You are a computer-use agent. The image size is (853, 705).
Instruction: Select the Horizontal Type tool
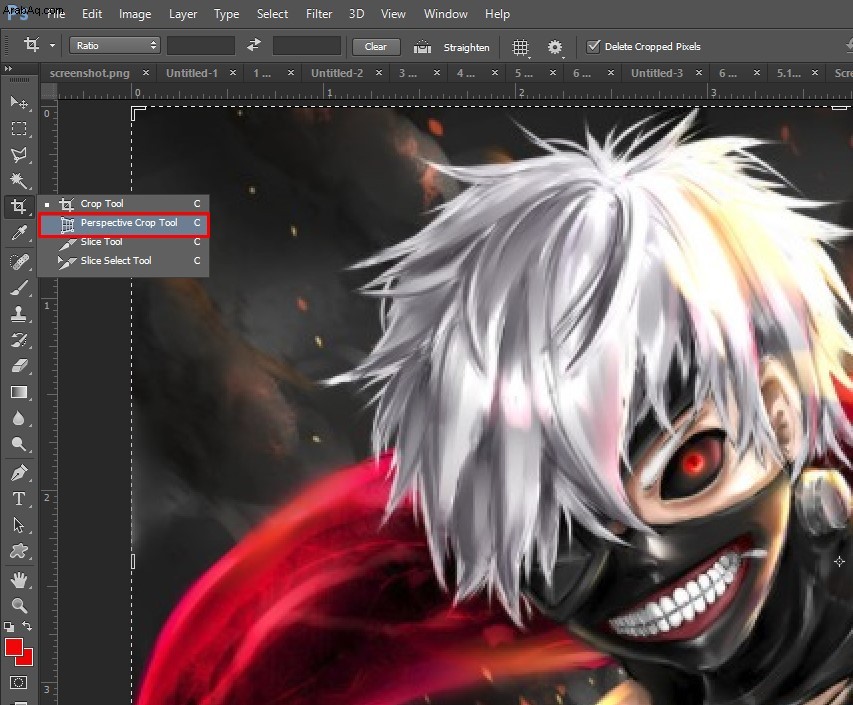(19, 499)
